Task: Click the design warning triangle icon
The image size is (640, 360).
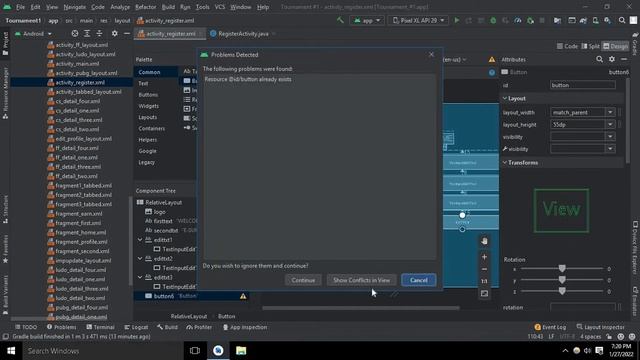Action: [x=492, y=60]
